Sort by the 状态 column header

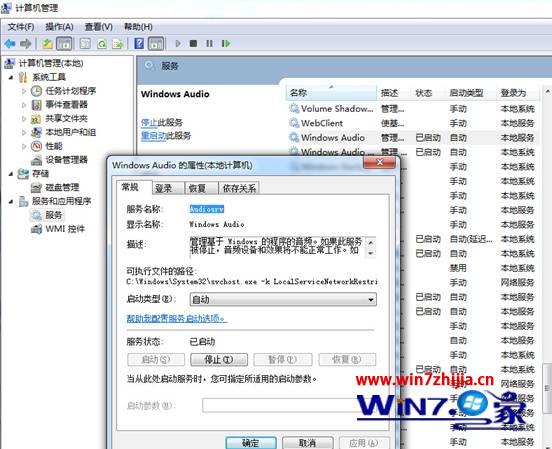pos(428,93)
